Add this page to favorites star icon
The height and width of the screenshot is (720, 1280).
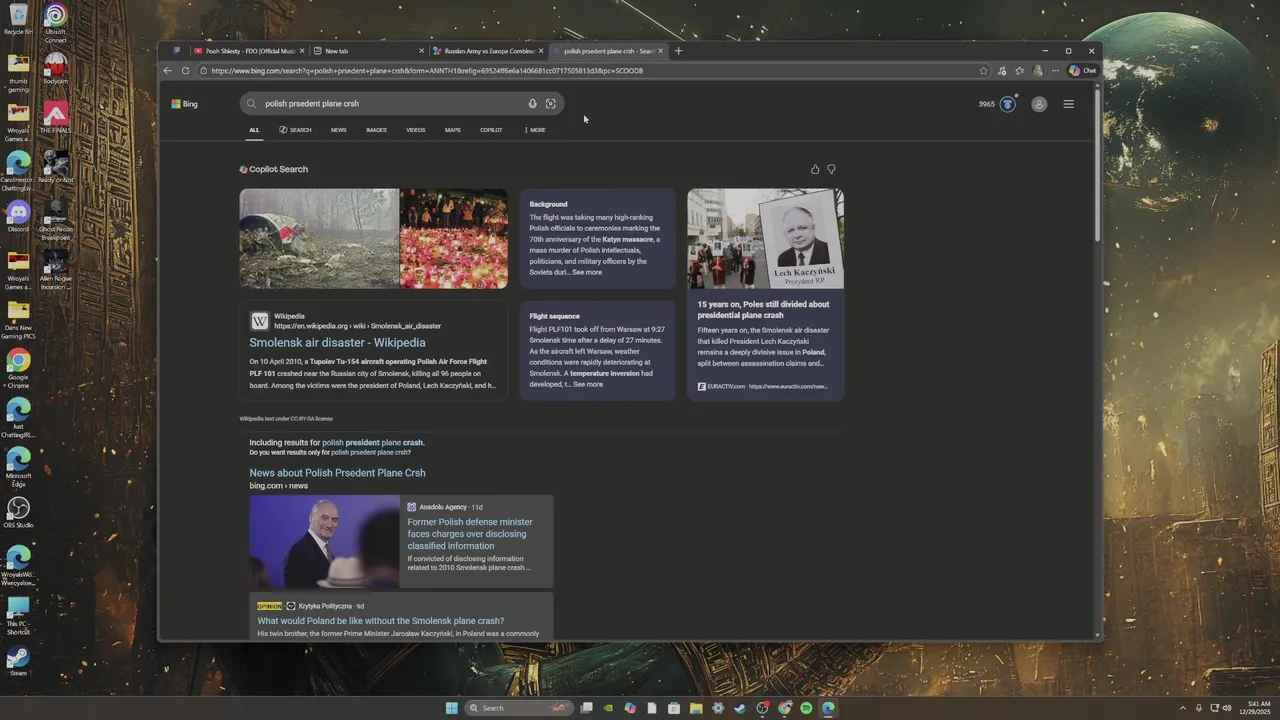coord(984,71)
